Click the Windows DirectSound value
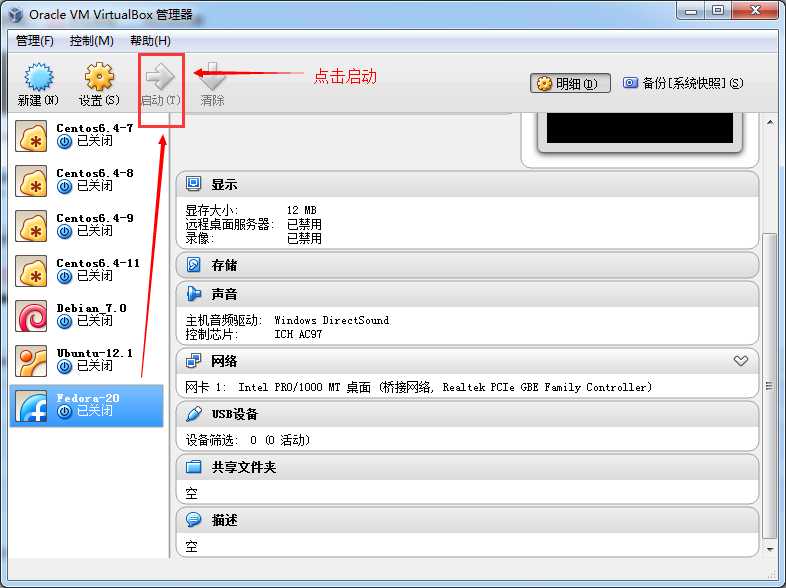This screenshot has width=786, height=588. [x=331, y=320]
